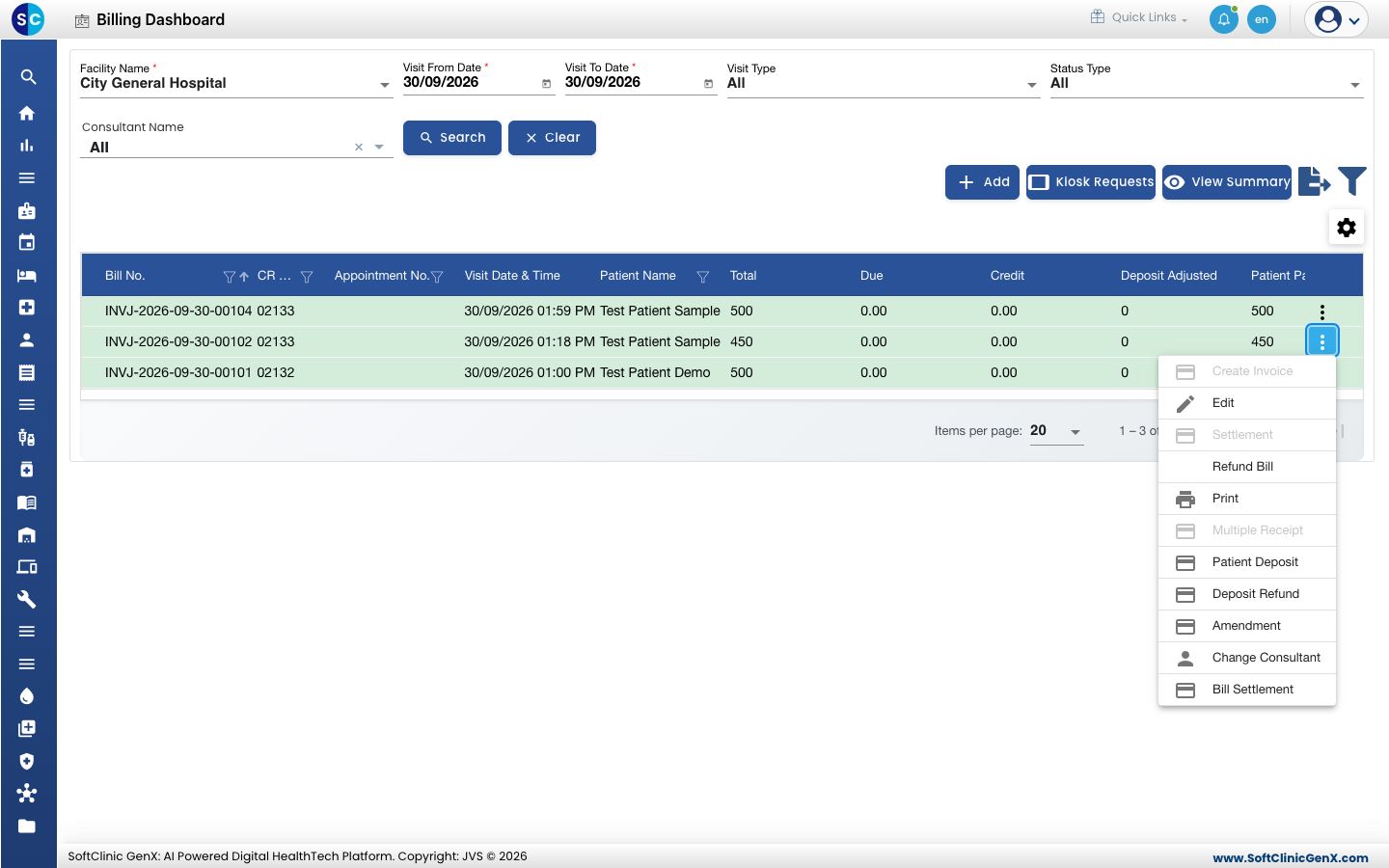Open the home icon in the sidebar
This screenshot has height=868, width=1389.
pyautogui.click(x=27, y=113)
